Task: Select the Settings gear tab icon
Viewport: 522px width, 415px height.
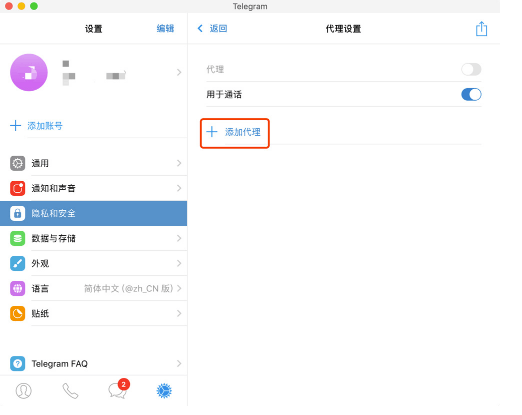Action: coord(164,391)
